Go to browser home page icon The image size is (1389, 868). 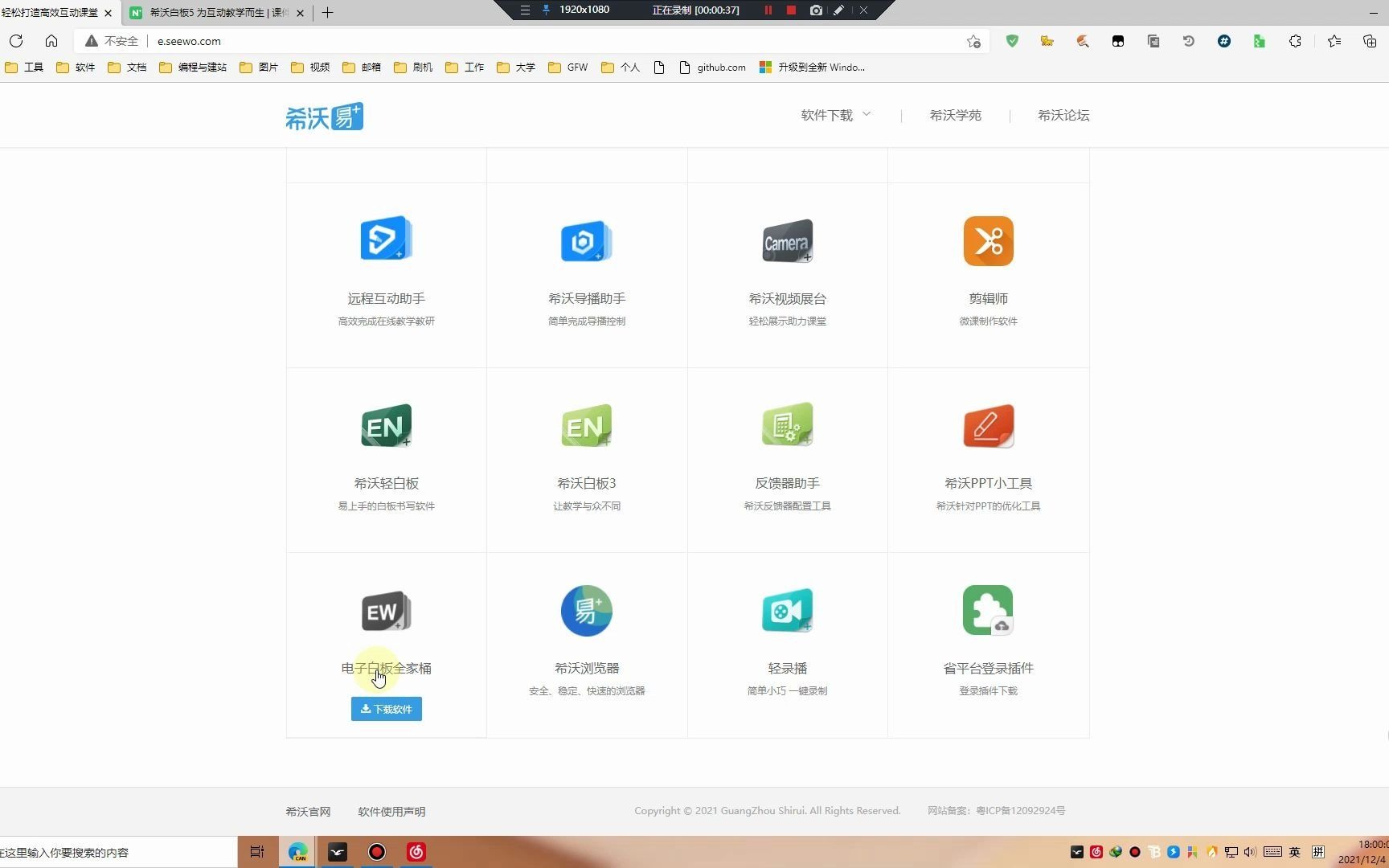(51, 41)
